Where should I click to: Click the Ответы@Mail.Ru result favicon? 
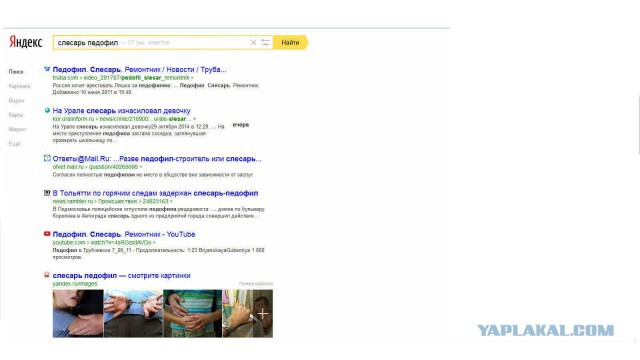(47, 158)
